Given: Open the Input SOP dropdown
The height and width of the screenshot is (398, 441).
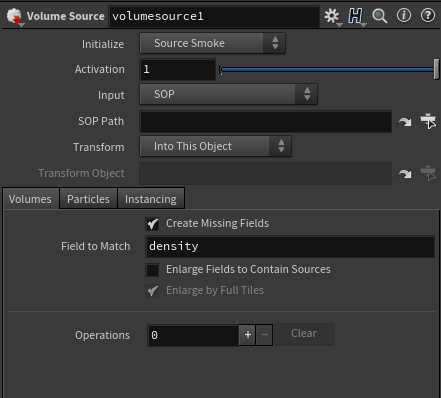Looking at the screenshot, I should tap(228, 94).
